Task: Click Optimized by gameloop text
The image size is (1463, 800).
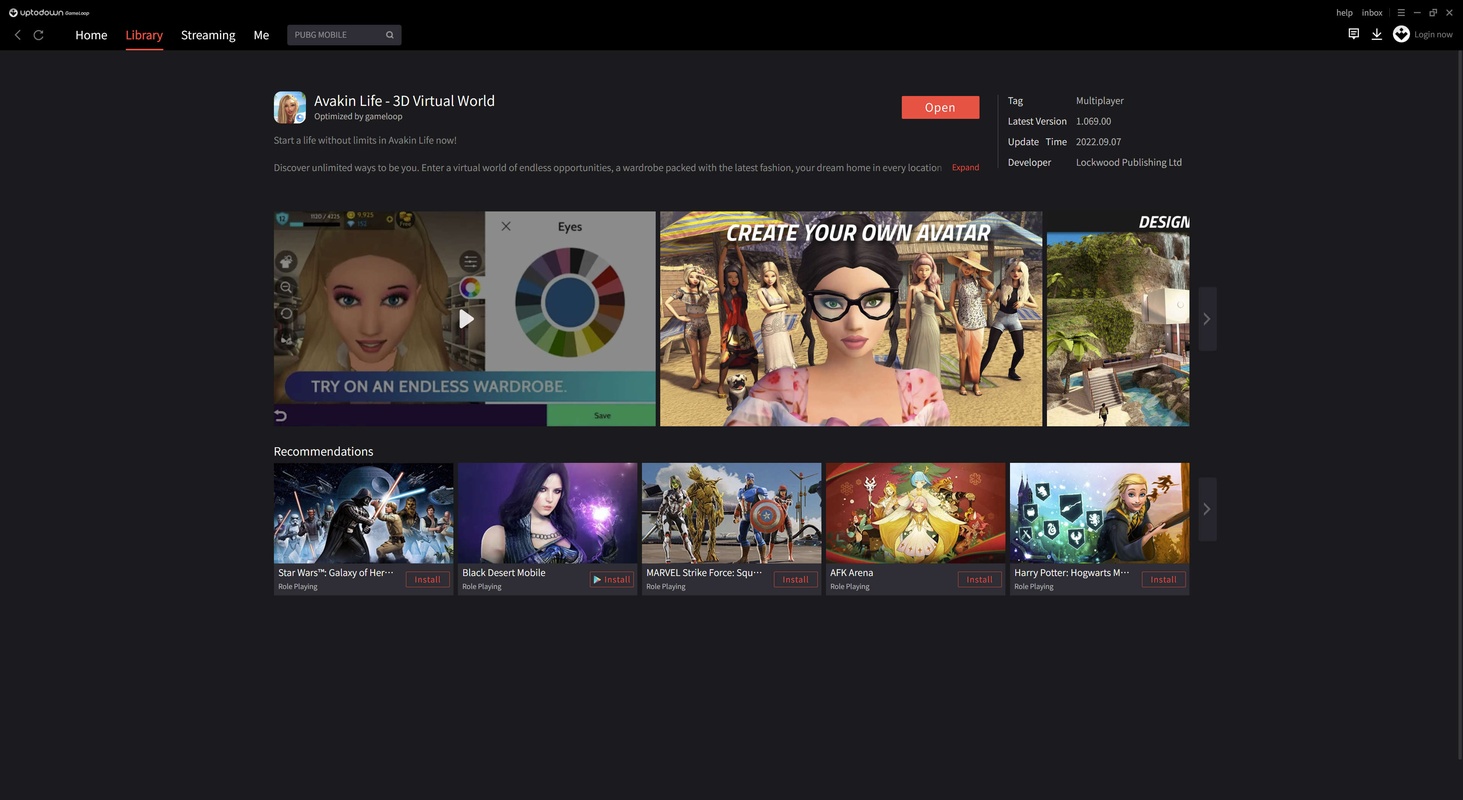Action: click(x=358, y=117)
